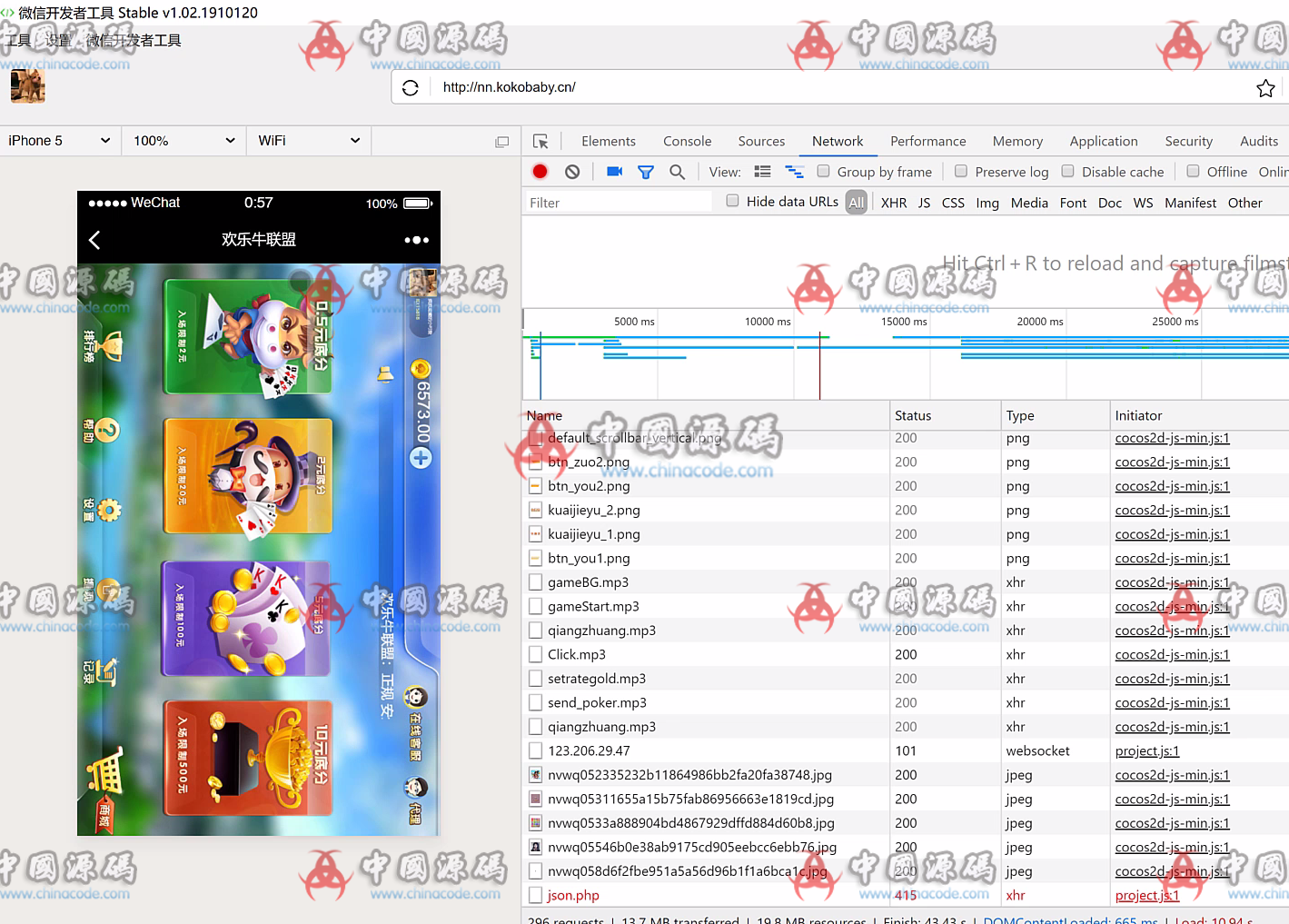Open cocos2d-js-min.js:1 initiator for Click.mp3

pos(1172,654)
